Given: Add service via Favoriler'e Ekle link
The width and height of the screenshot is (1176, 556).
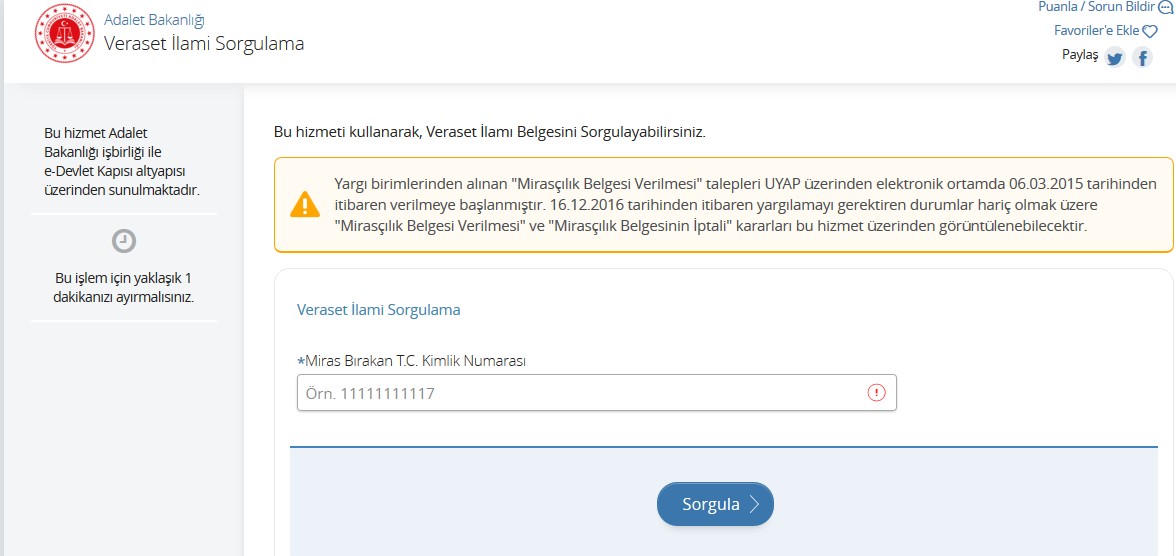Looking at the screenshot, I should click(x=1096, y=31).
